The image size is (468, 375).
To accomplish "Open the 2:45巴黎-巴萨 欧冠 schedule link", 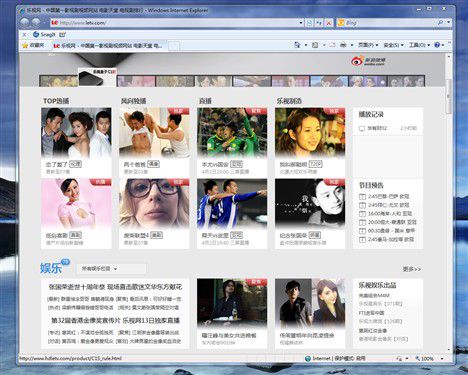I will [388, 197].
